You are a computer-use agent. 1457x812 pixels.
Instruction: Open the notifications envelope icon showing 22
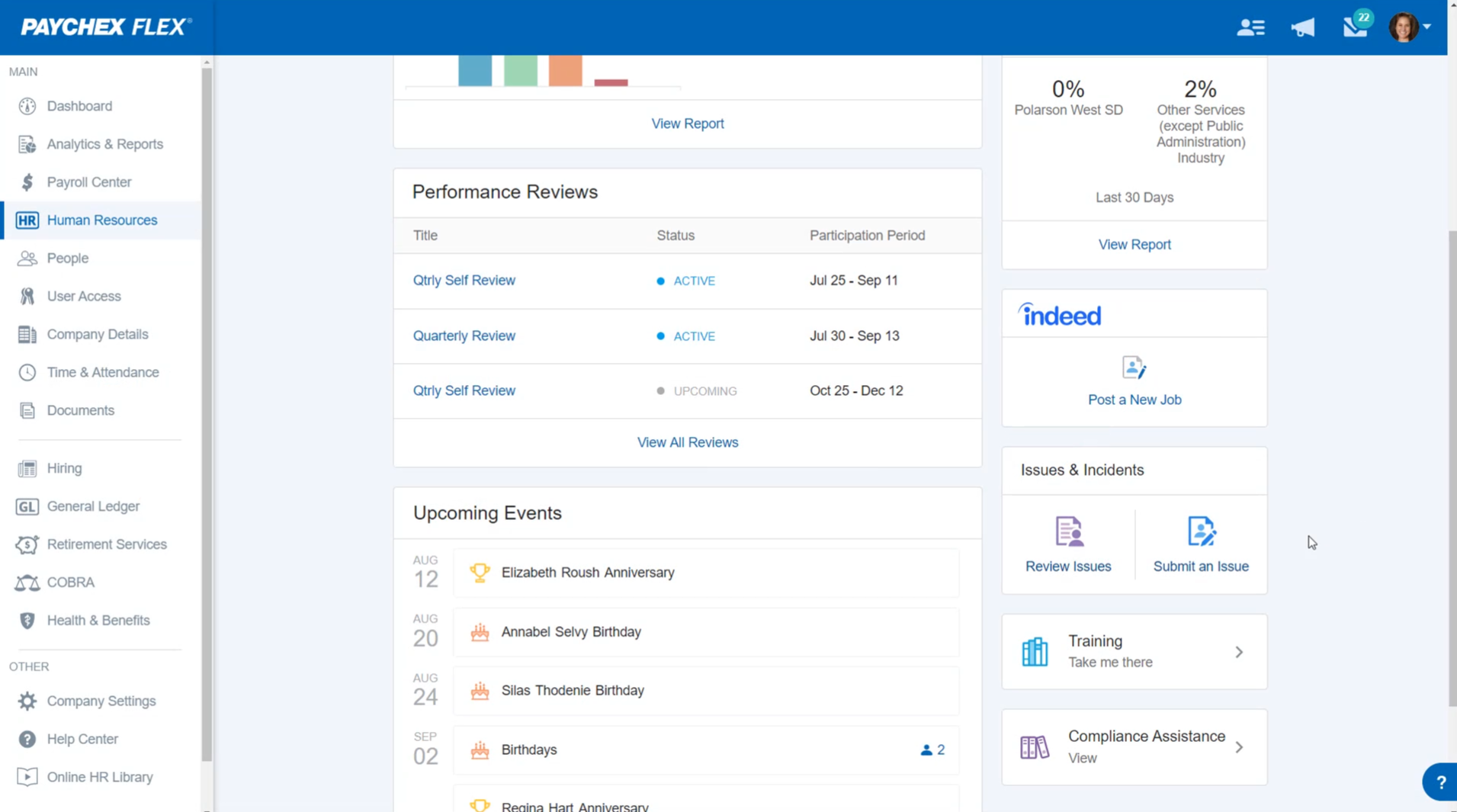1353,27
